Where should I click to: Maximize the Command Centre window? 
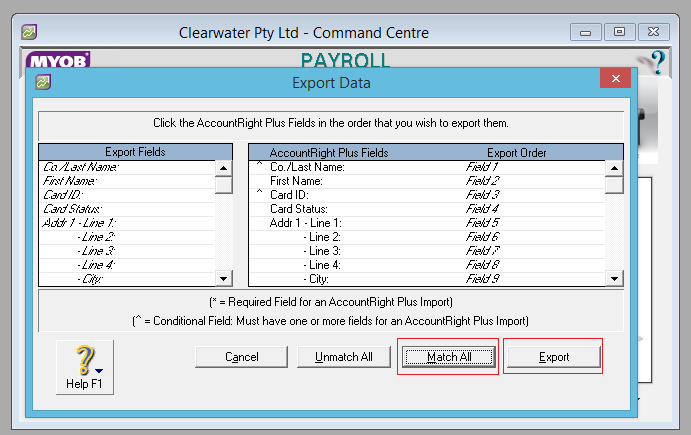(x=619, y=32)
